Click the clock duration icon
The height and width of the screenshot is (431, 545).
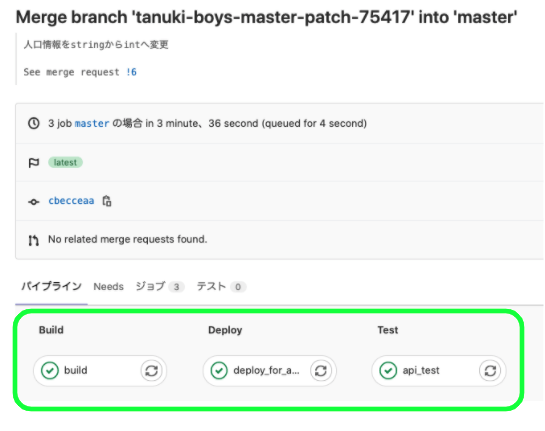pyautogui.click(x=34, y=123)
